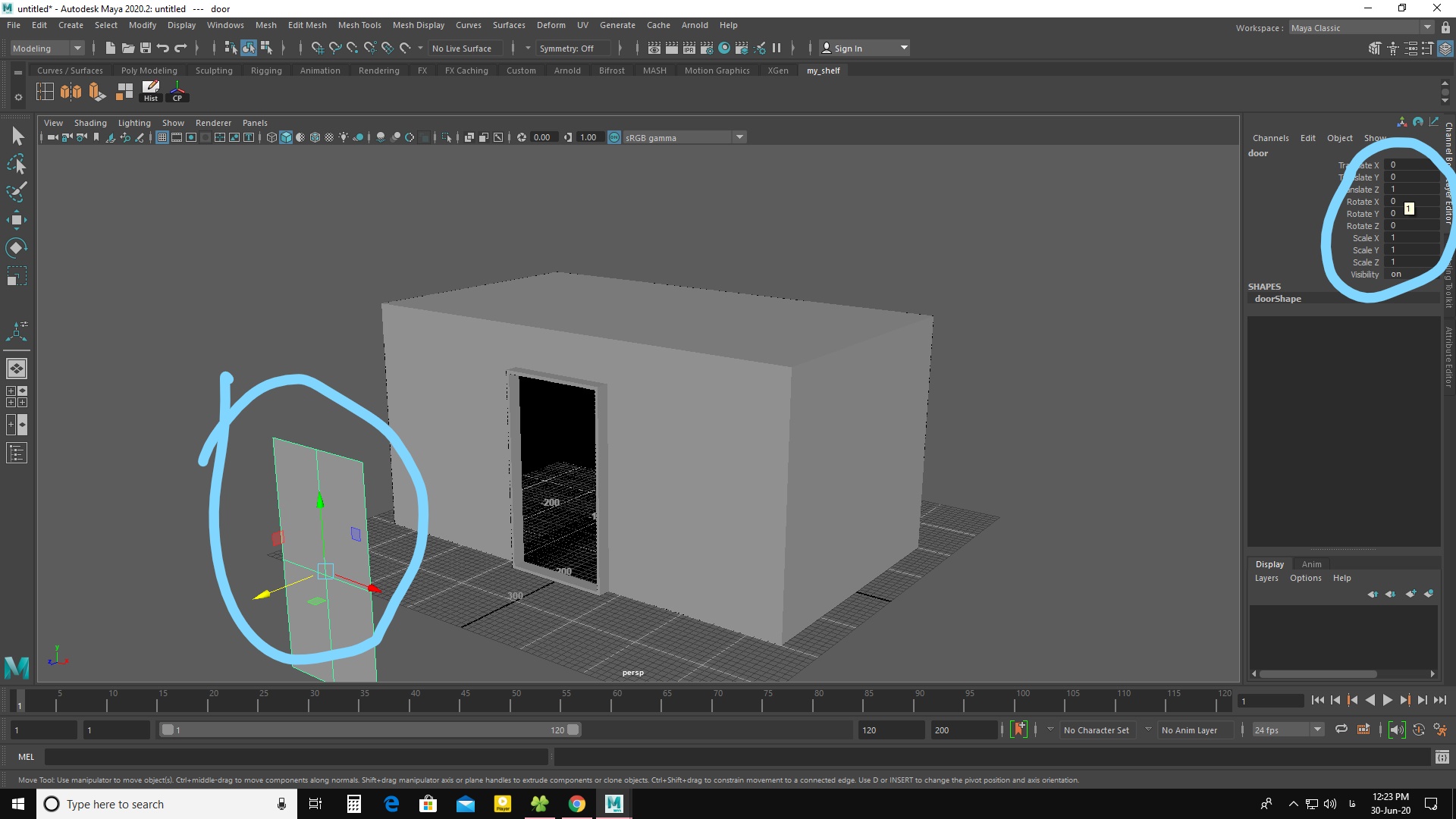Drag the timeline playhead marker

pos(20,700)
